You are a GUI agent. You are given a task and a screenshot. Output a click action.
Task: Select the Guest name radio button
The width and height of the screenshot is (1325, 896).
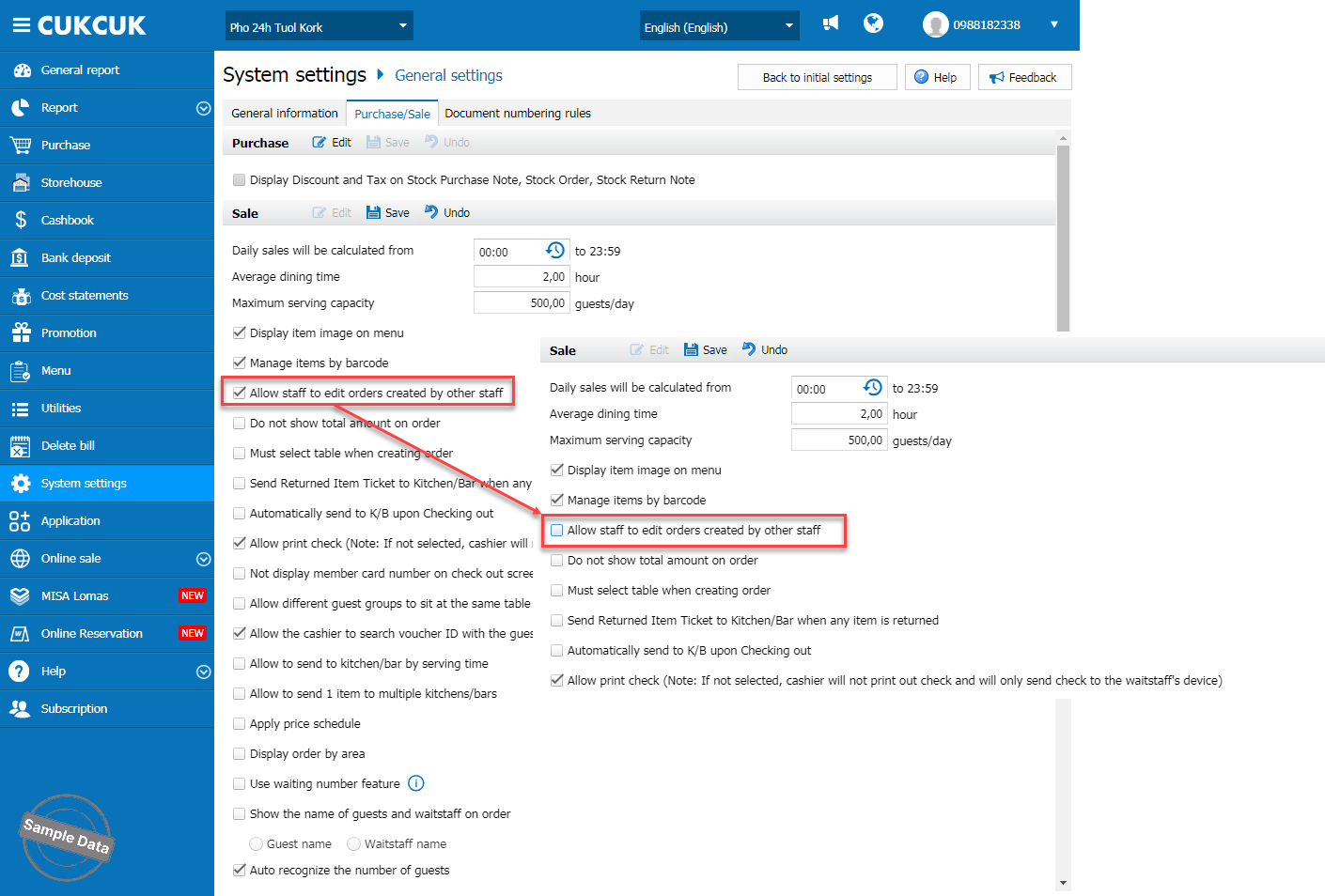[256, 843]
